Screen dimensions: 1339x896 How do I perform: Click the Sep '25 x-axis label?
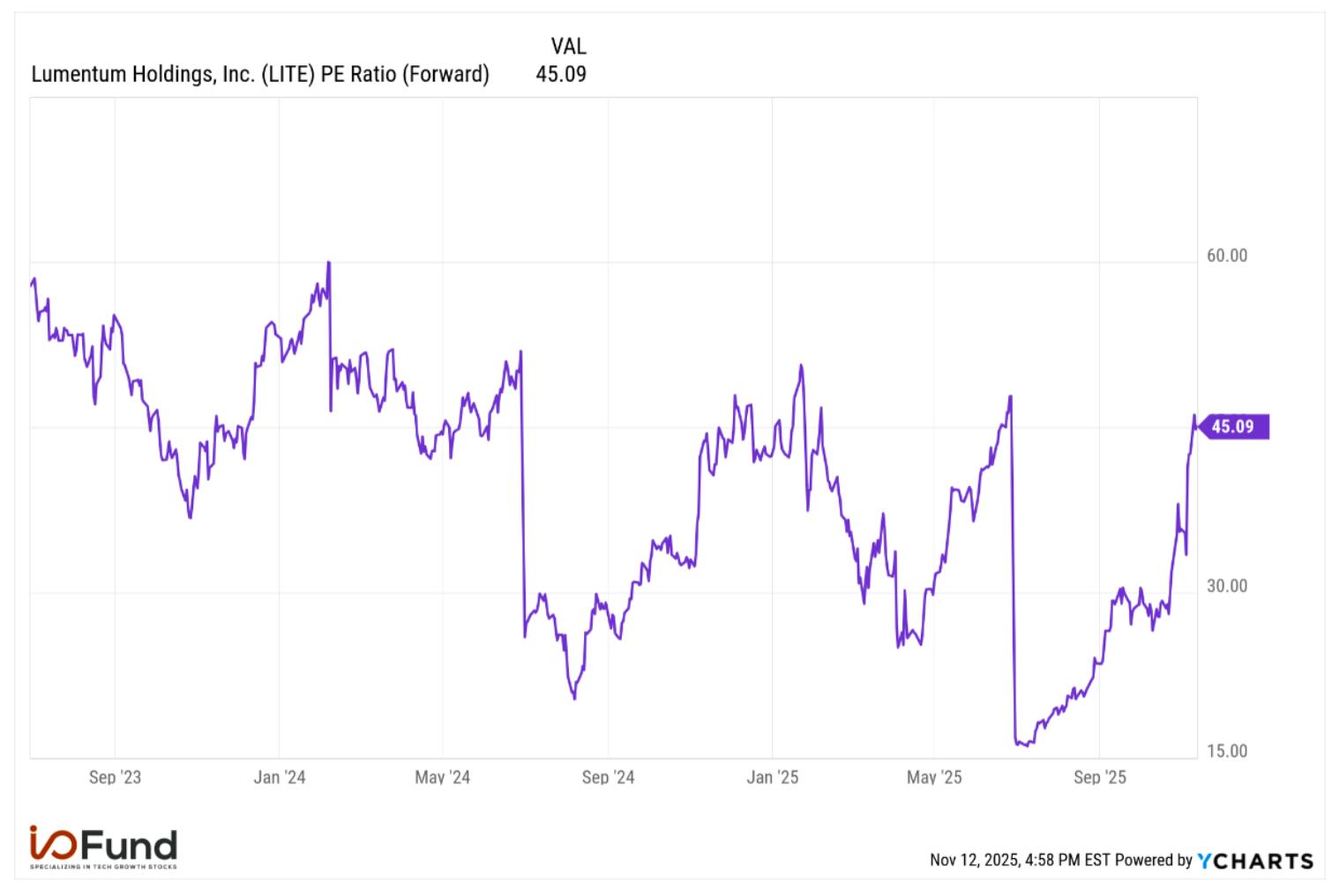pos(1099,777)
